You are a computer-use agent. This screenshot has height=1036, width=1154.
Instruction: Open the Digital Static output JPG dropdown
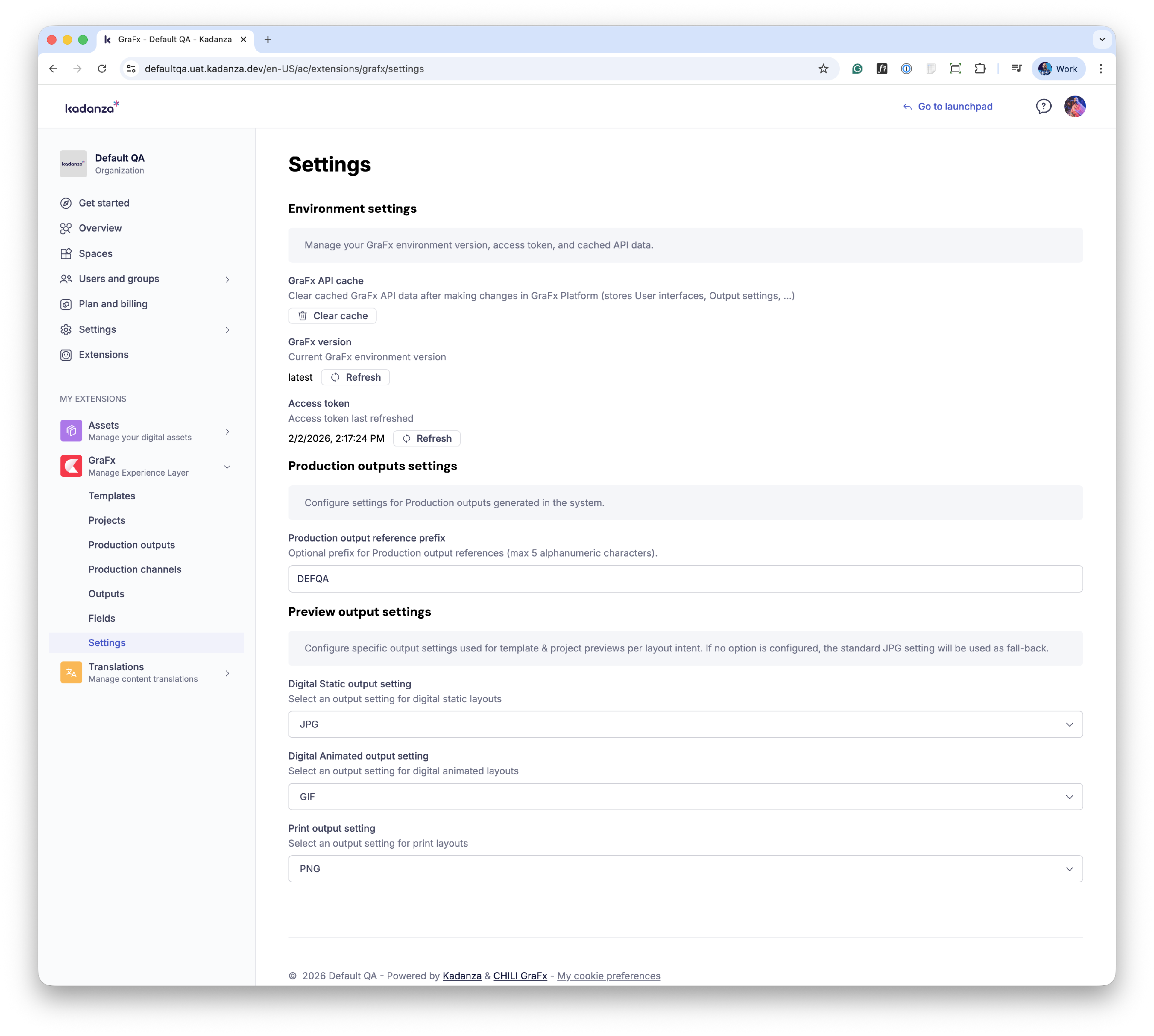click(685, 724)
